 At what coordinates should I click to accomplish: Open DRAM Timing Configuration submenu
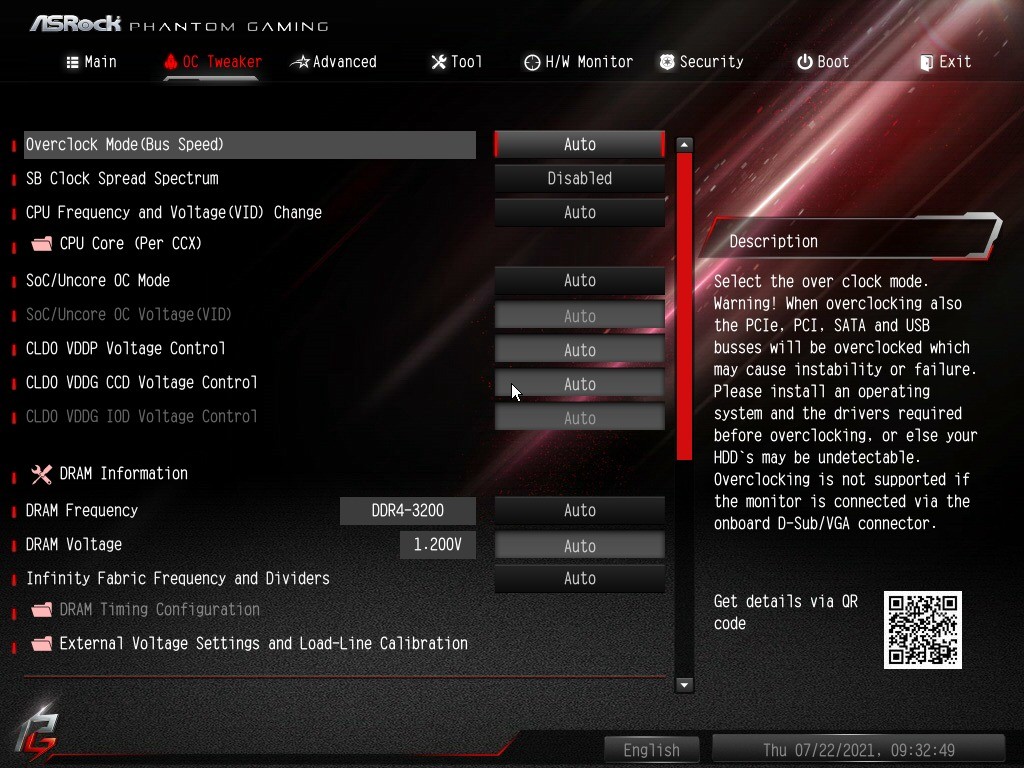pos(159,609)
